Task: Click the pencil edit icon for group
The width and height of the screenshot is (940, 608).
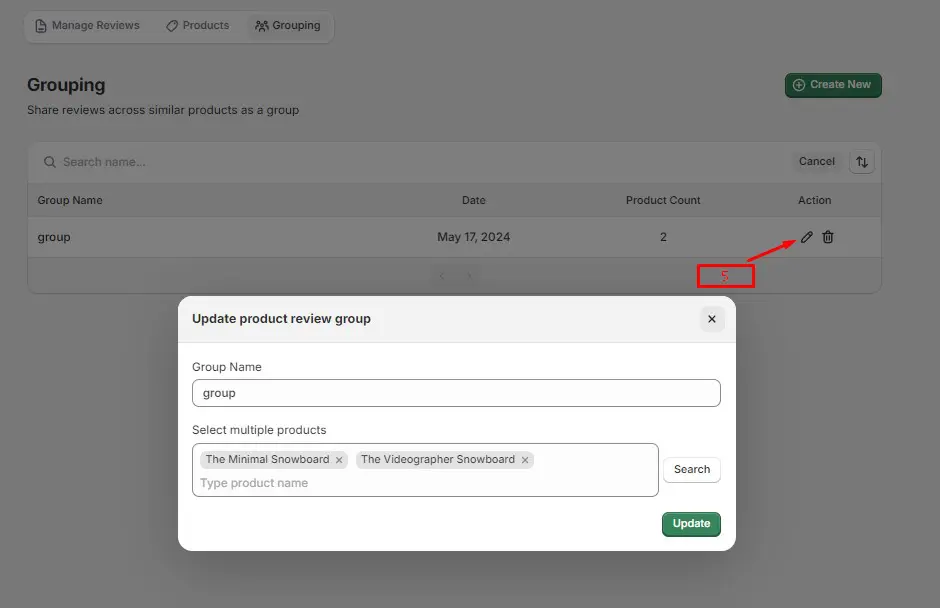Action: coord(807,237)
